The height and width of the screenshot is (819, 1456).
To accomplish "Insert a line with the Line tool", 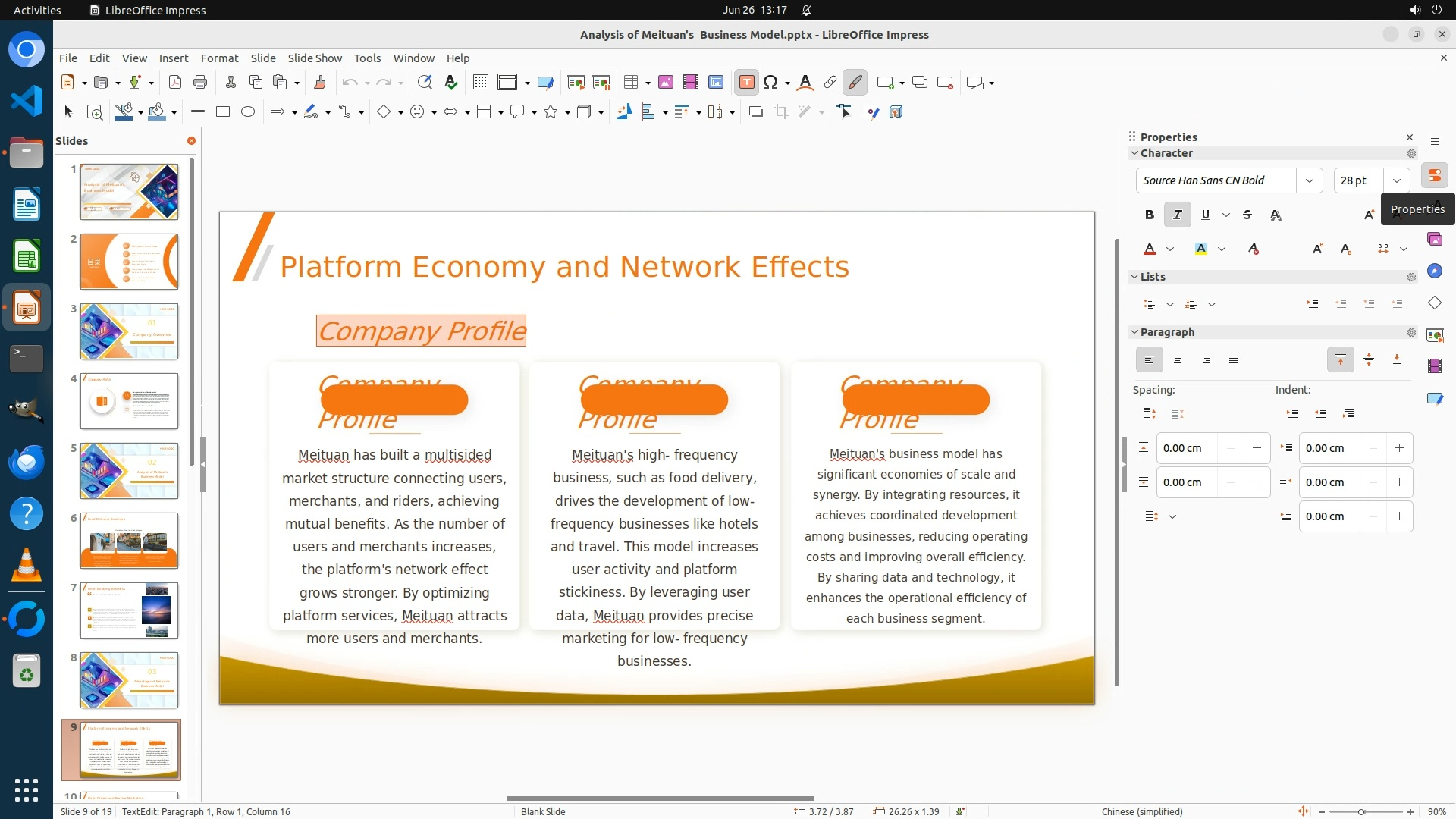I will click(198, 112).
